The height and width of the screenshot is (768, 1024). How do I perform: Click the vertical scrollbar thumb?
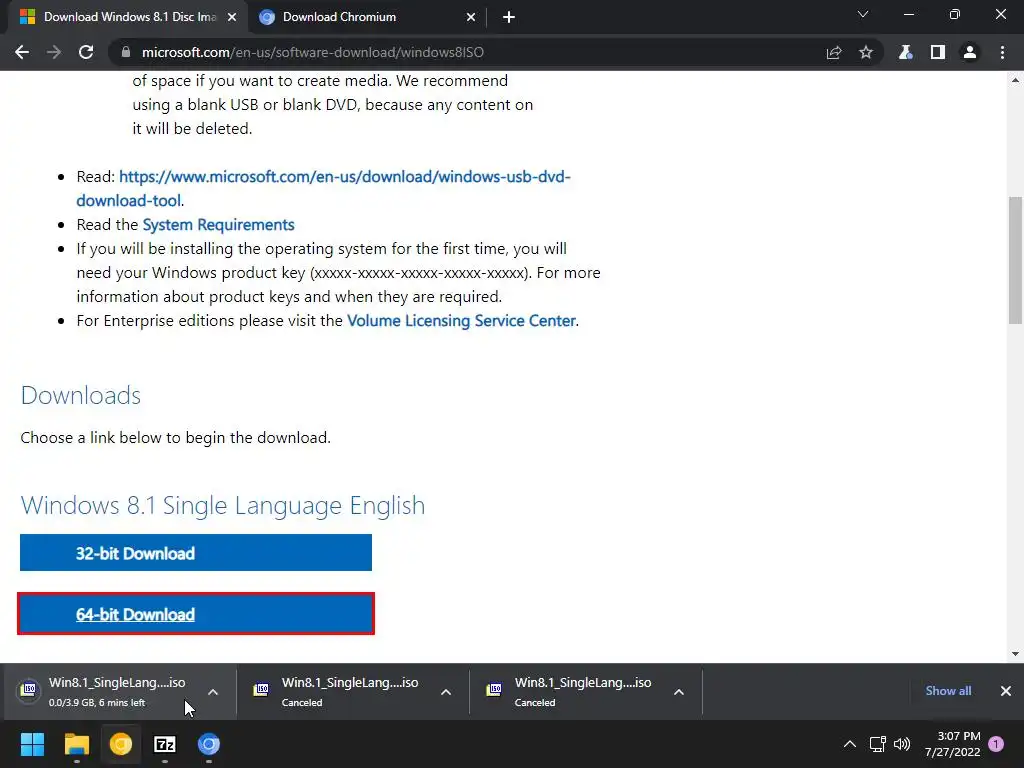[1015, 260]
